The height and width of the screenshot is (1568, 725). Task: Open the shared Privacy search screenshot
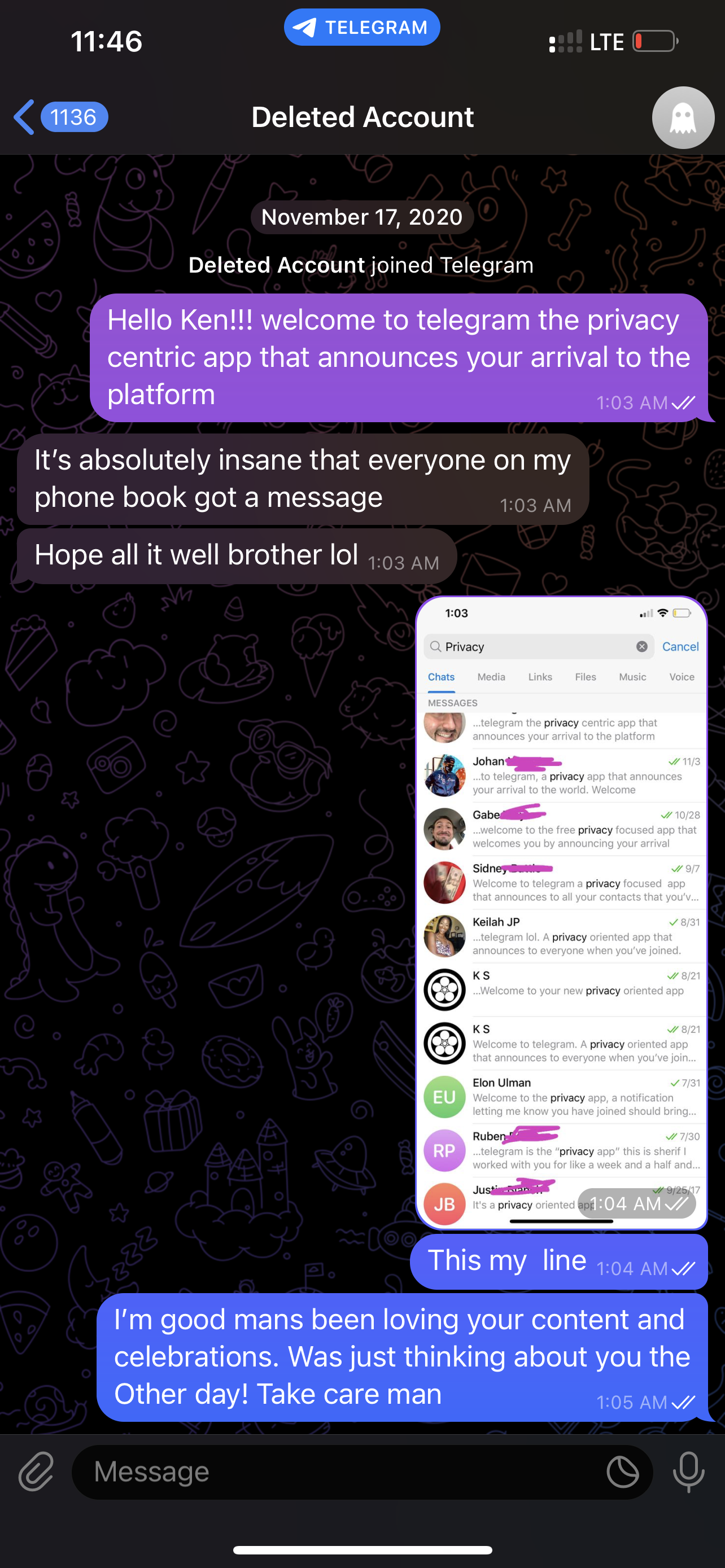561,912
